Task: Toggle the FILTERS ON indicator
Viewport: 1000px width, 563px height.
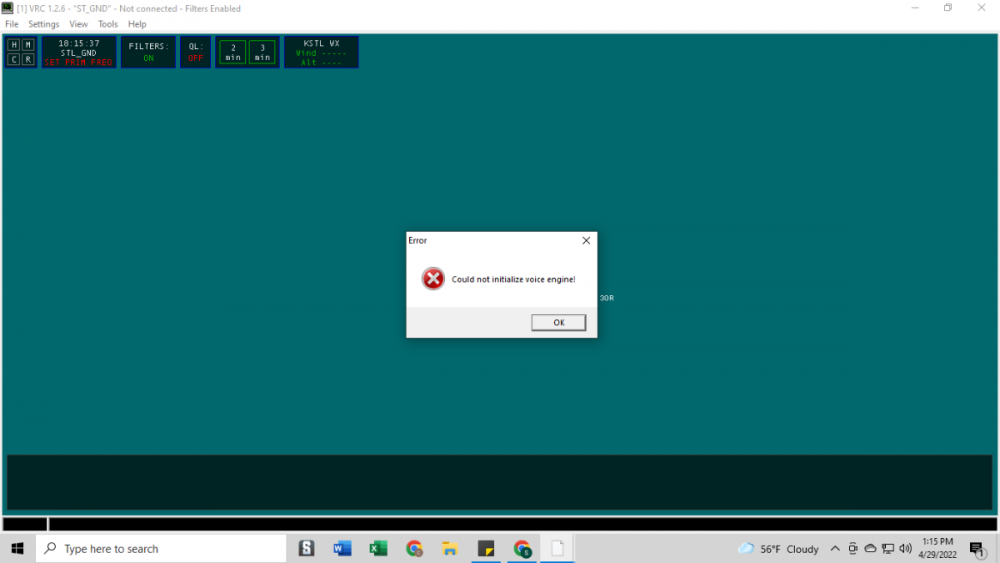Action: click(148, 52)
